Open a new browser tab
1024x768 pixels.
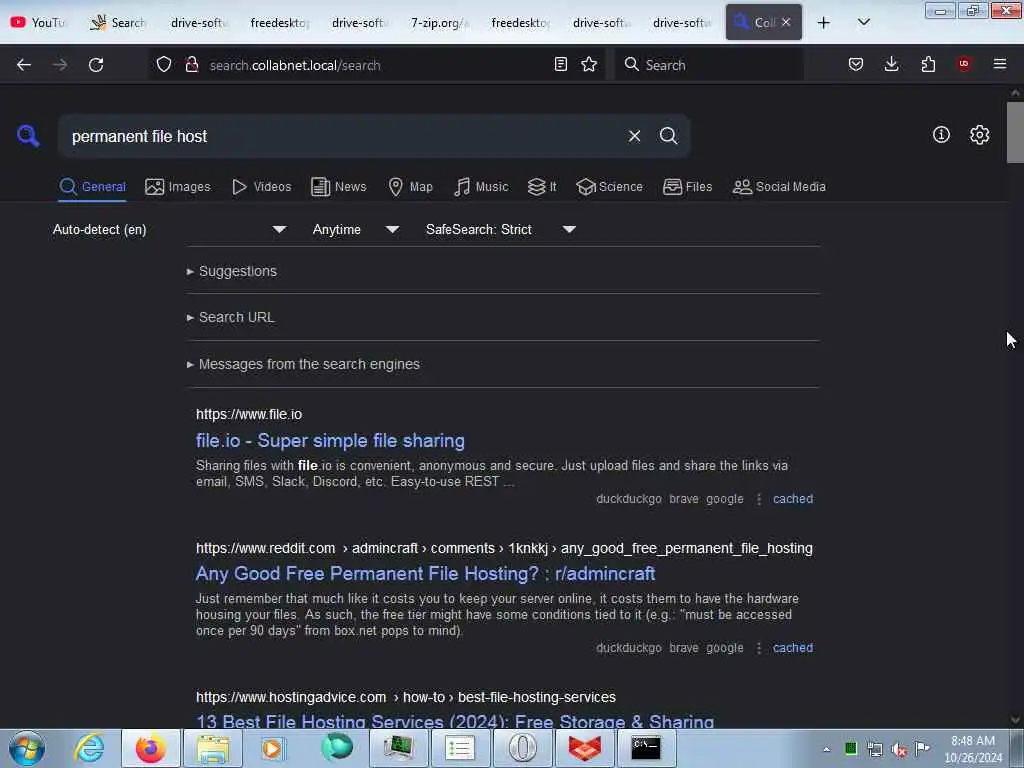[x=824, y=23]
